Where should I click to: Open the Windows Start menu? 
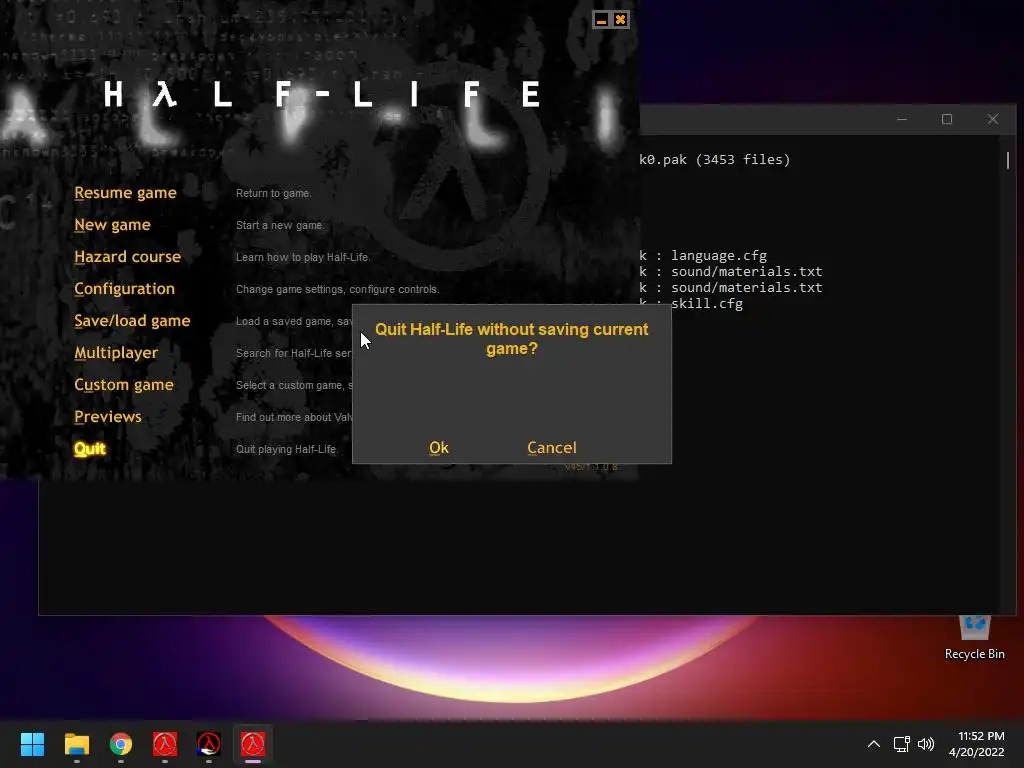32,744
